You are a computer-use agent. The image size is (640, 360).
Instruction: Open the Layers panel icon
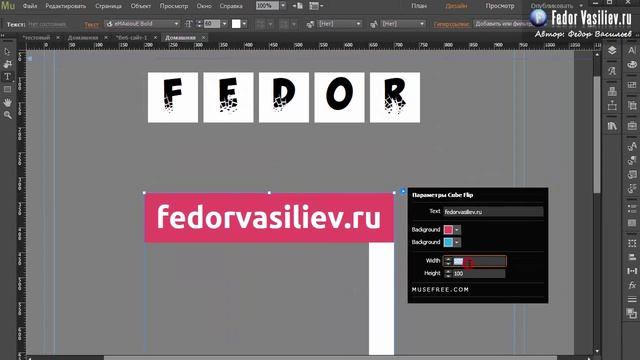[612, 50]
